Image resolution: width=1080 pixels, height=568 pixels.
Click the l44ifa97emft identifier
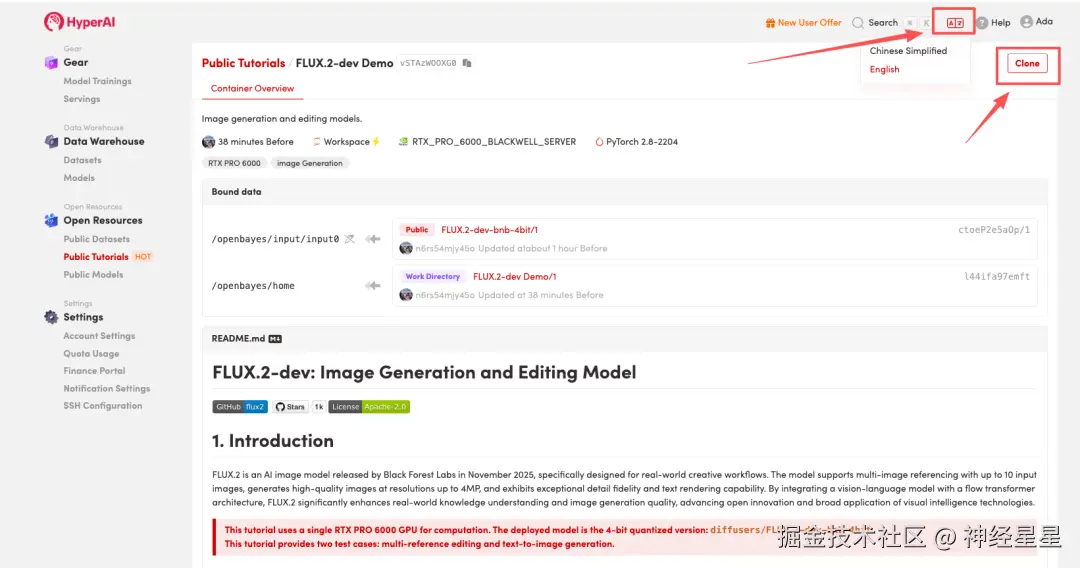[x=997, y=277]
